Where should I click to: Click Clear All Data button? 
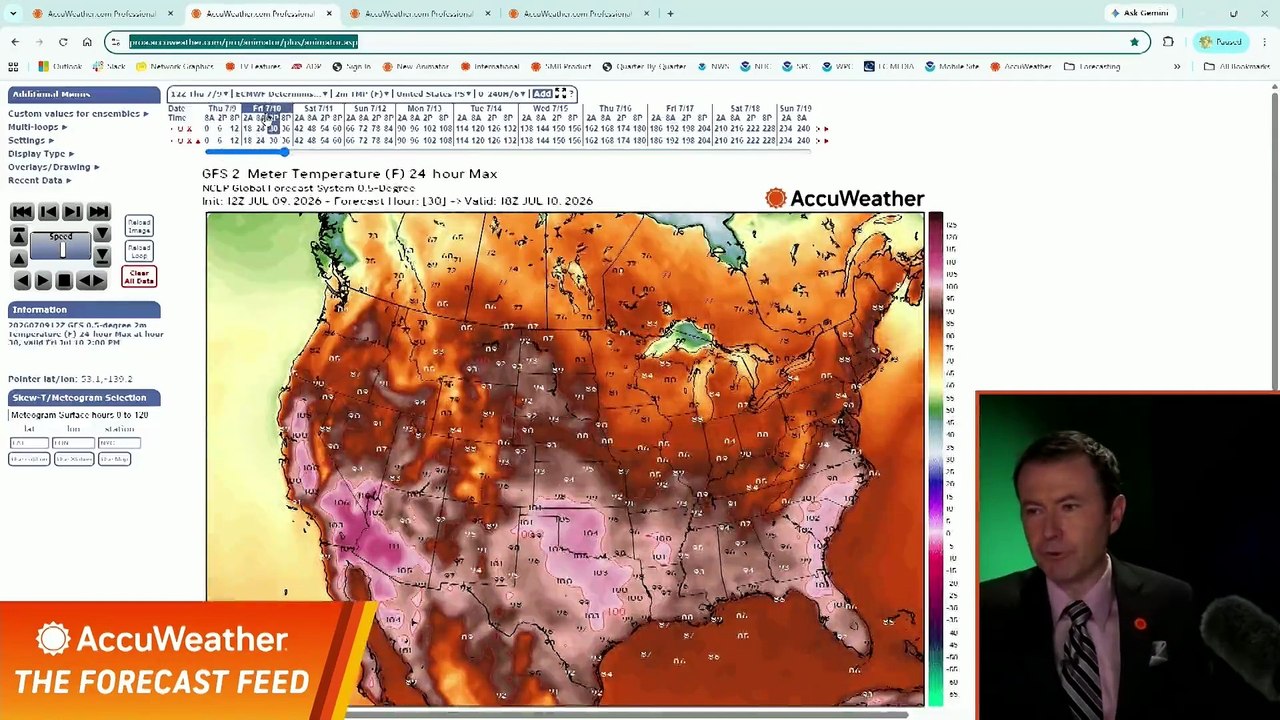coord(139,277)
